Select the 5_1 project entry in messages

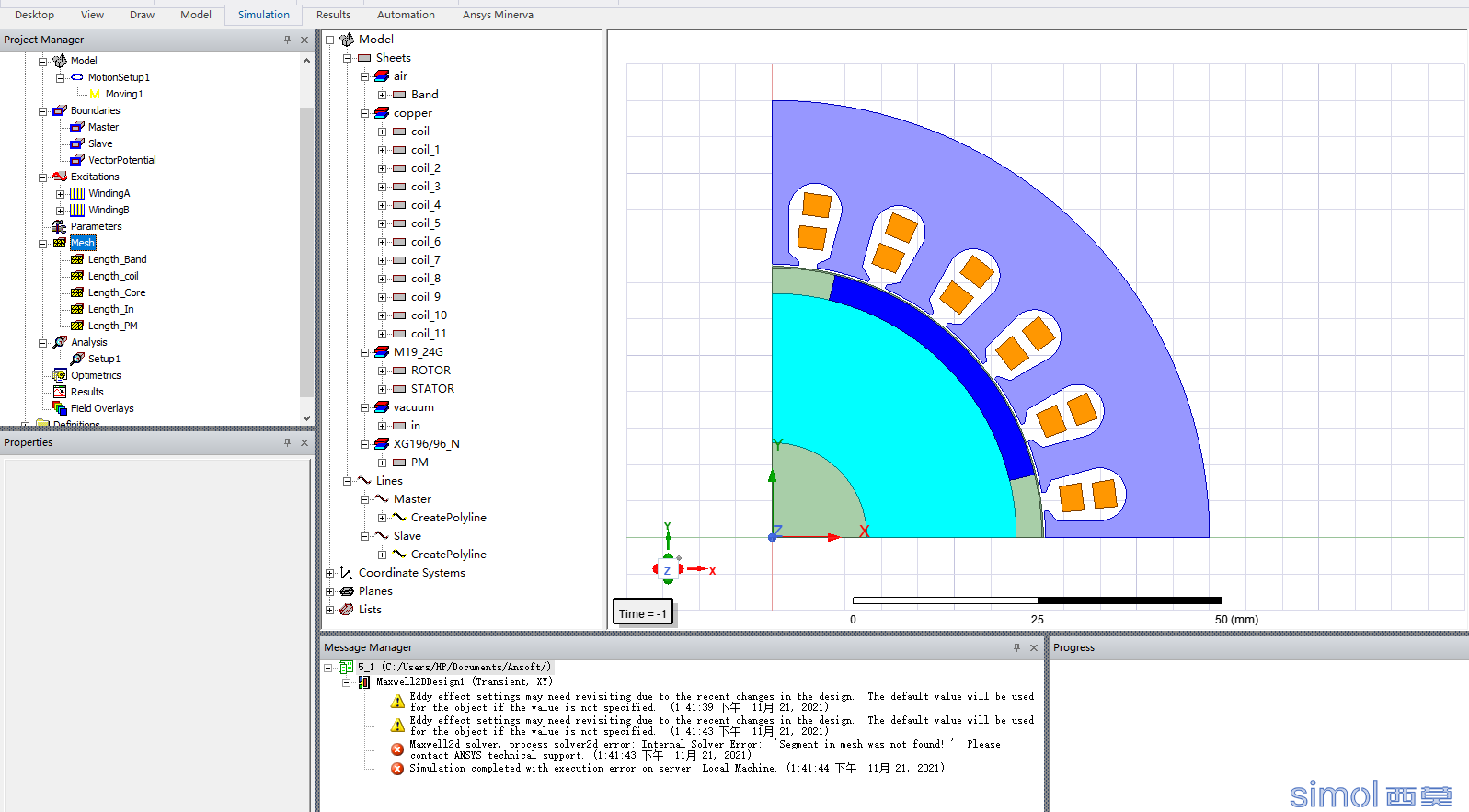454,667
